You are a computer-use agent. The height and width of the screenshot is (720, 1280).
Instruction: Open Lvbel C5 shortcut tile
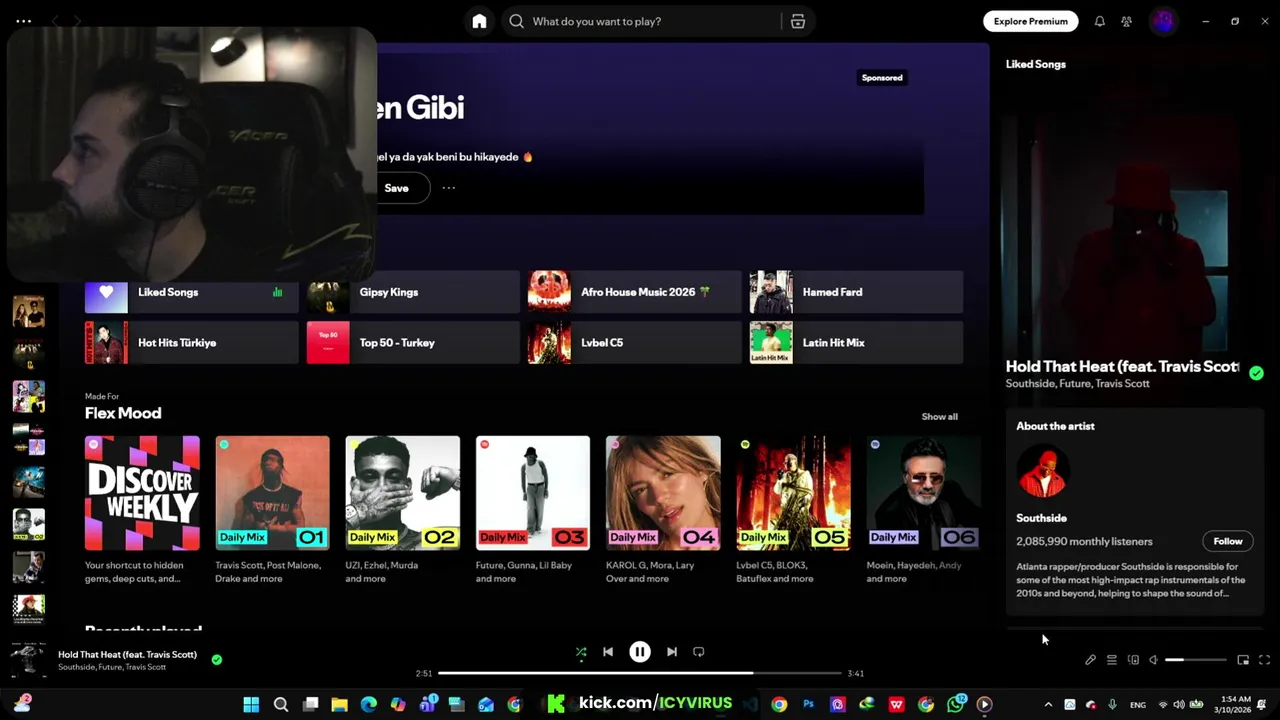(635, 343)
